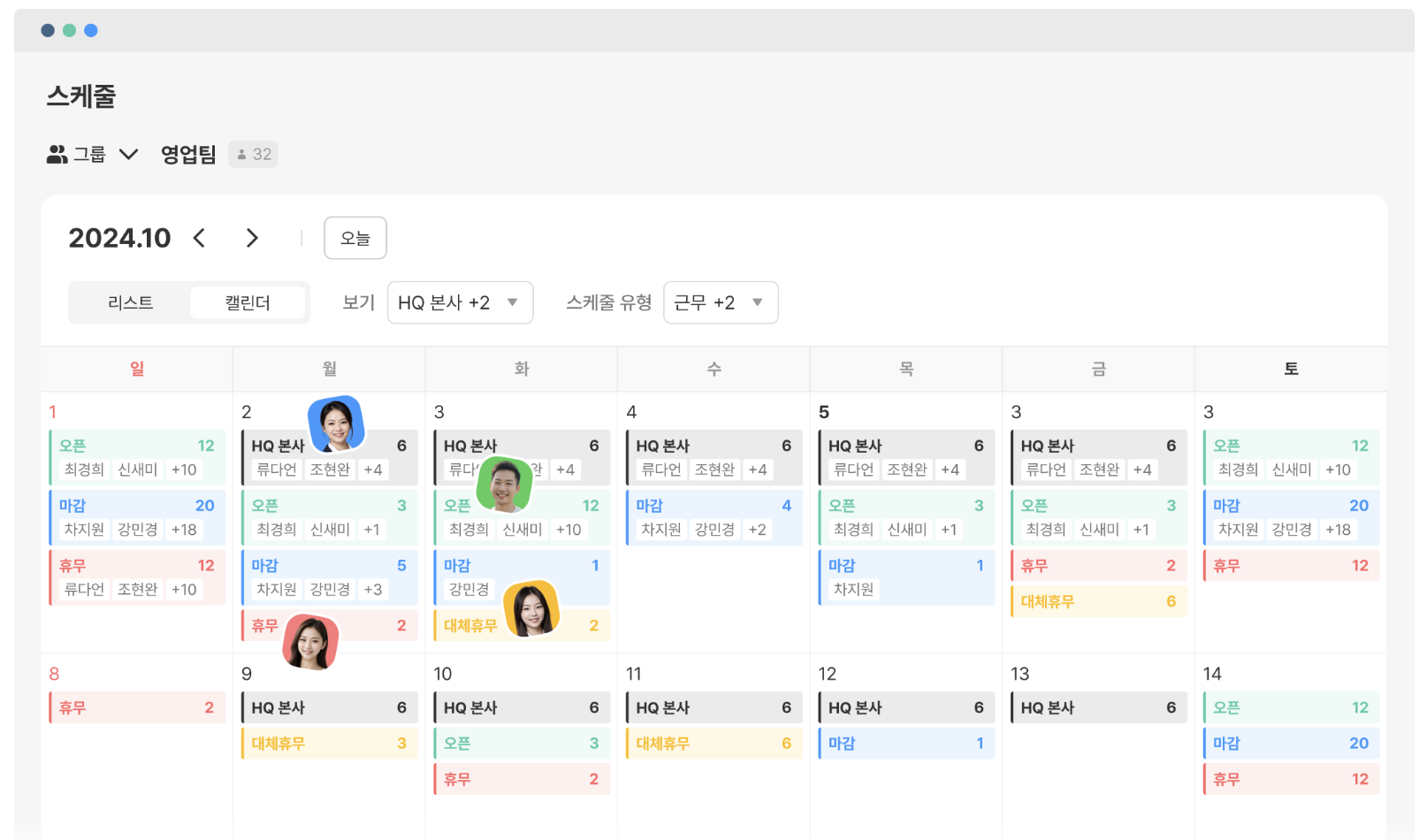Open HQ 본사 6 on Wednesday 4
The image size is (1427, 840).
click(713, 457)
